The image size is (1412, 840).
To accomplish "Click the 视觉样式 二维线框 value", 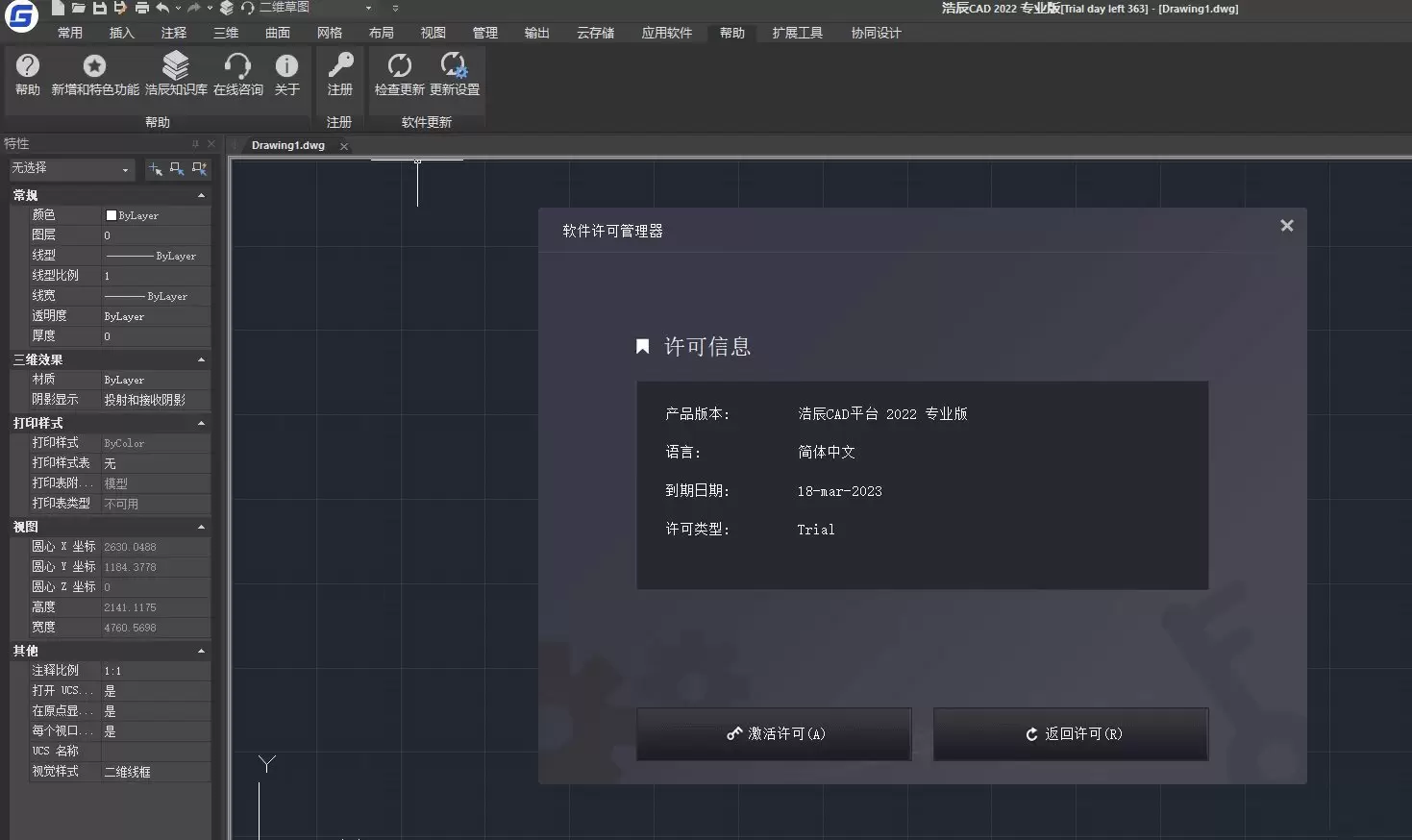I will tap(156, 772).
